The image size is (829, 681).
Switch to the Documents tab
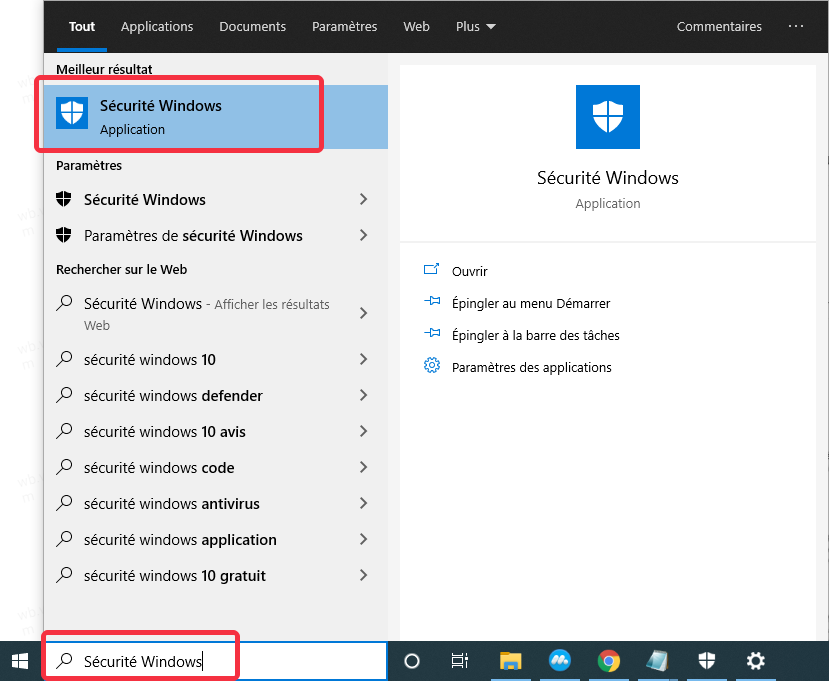click(252, 27)
